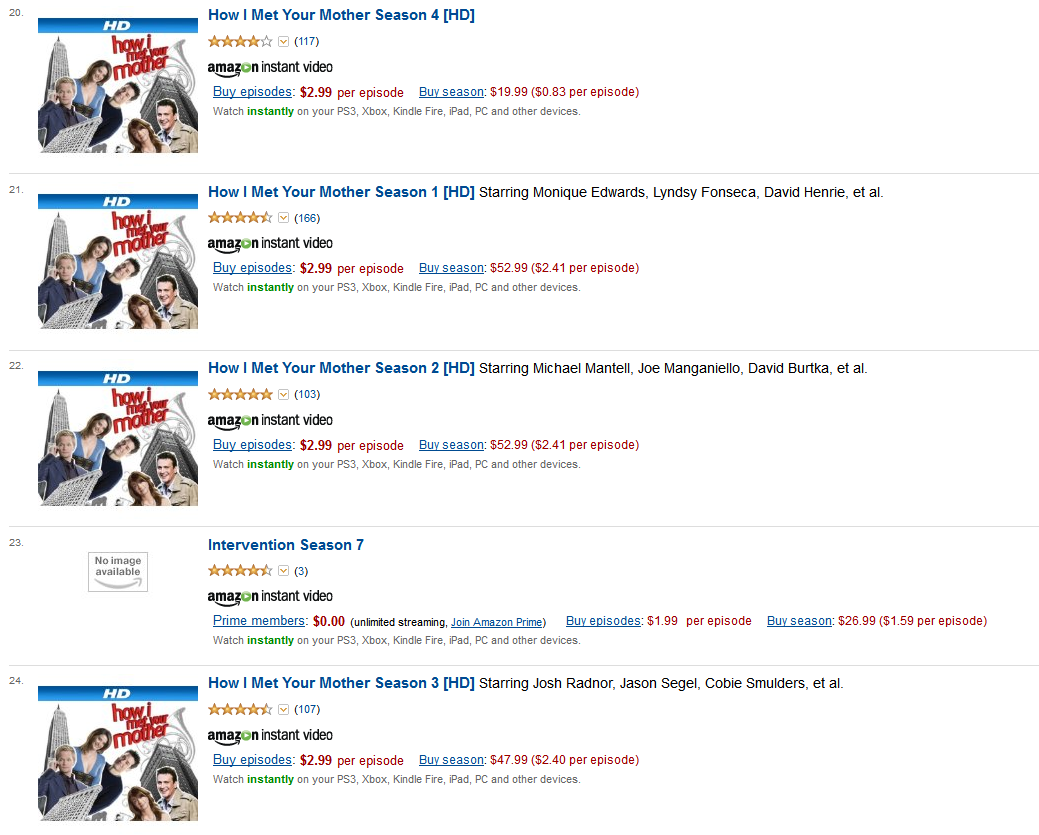Open Season 1 HD cover image
The width and height of the screenshot is (1039, 835).
pyautogui.click(x=118, y=261)
